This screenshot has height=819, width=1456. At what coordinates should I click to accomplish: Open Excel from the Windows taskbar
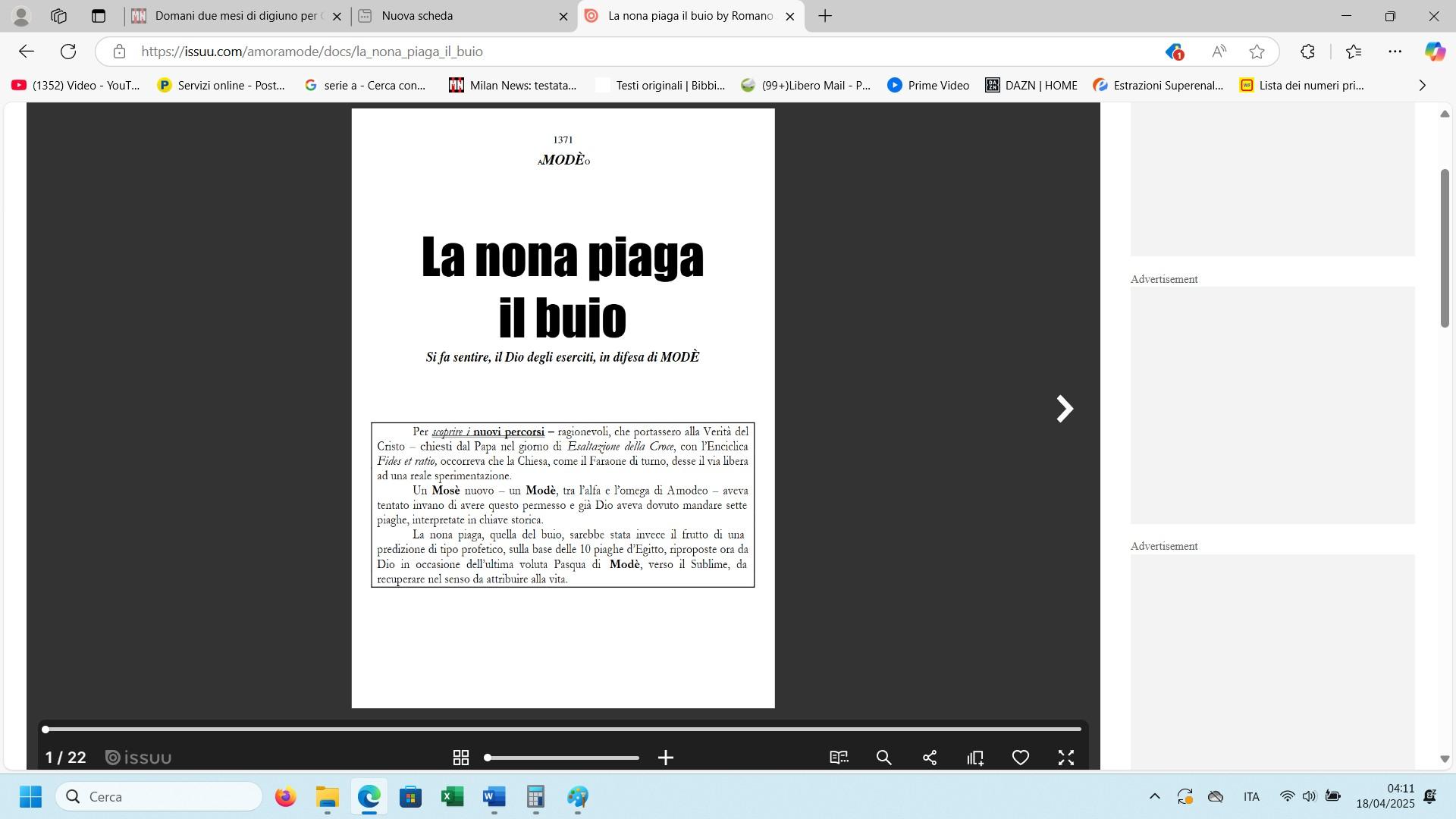click(x=452, y=797)
